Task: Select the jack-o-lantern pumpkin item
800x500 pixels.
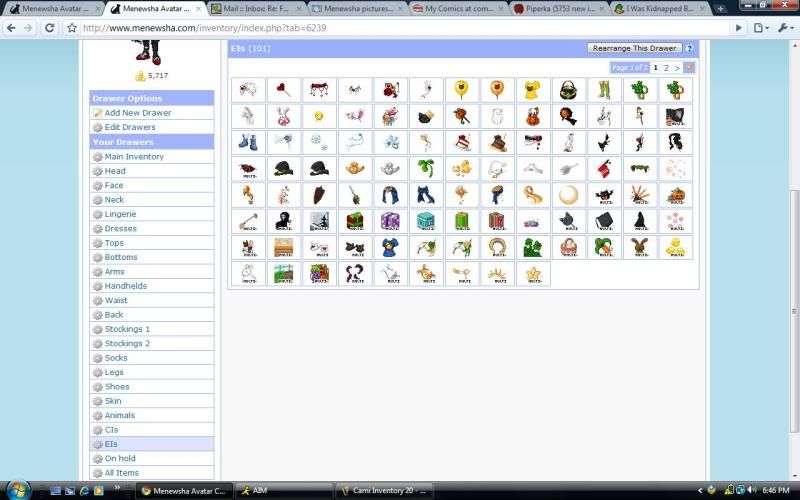Action: tap(676, 195)
